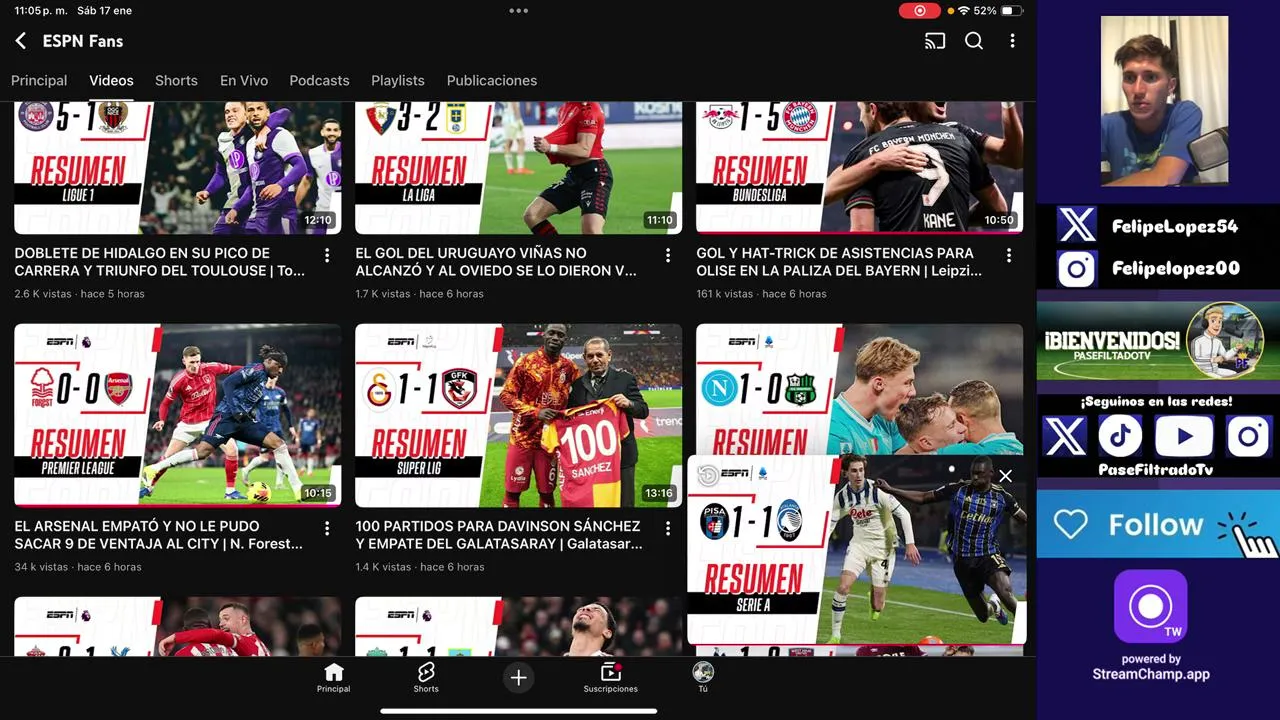Click the Instagram logo next to Felipelopez00
Image resolution: width=1280 pixels, height=720 pixels.
point(1077,268)
